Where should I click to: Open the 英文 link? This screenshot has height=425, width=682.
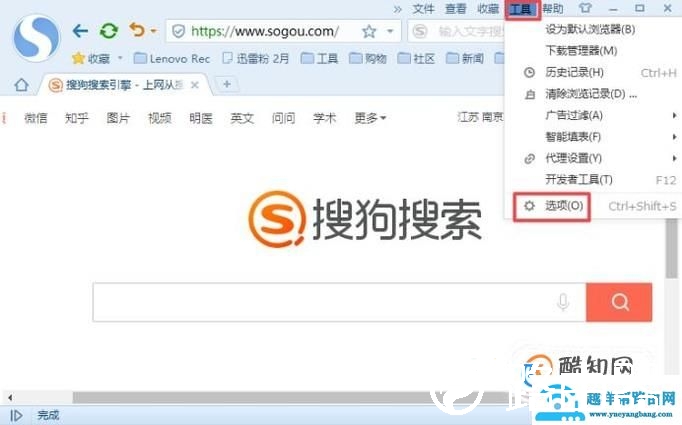click(242, 118)
